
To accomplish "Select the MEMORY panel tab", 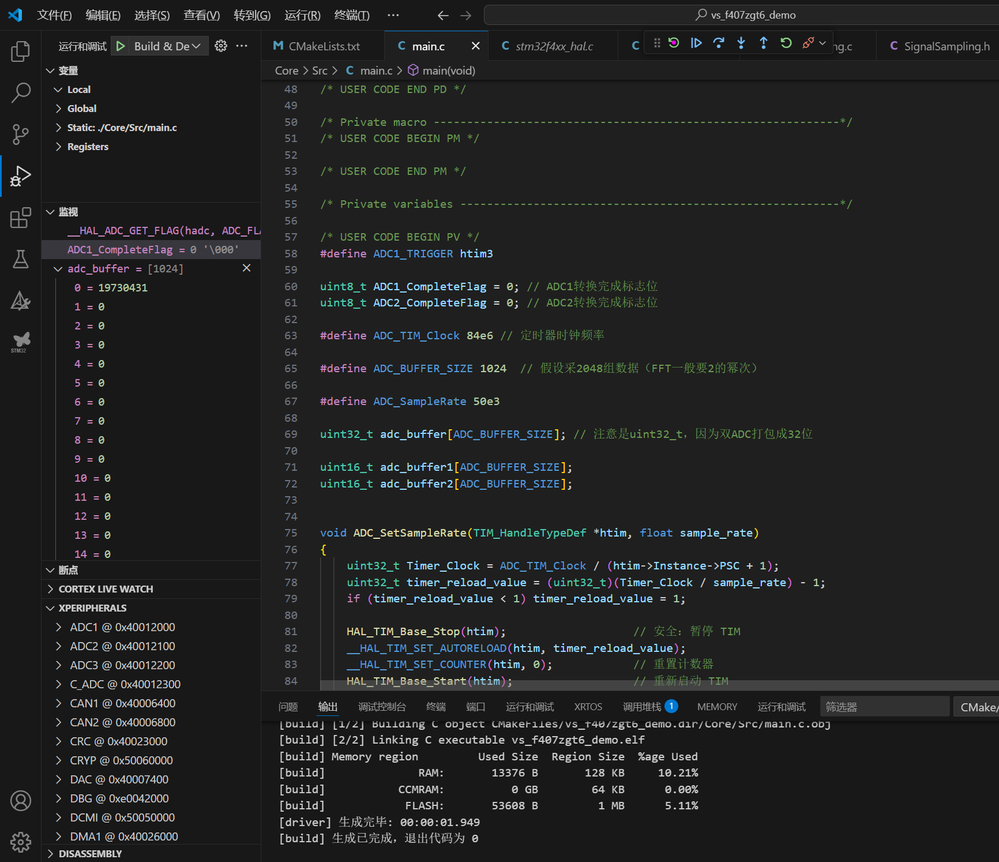I will coord(717,707).
